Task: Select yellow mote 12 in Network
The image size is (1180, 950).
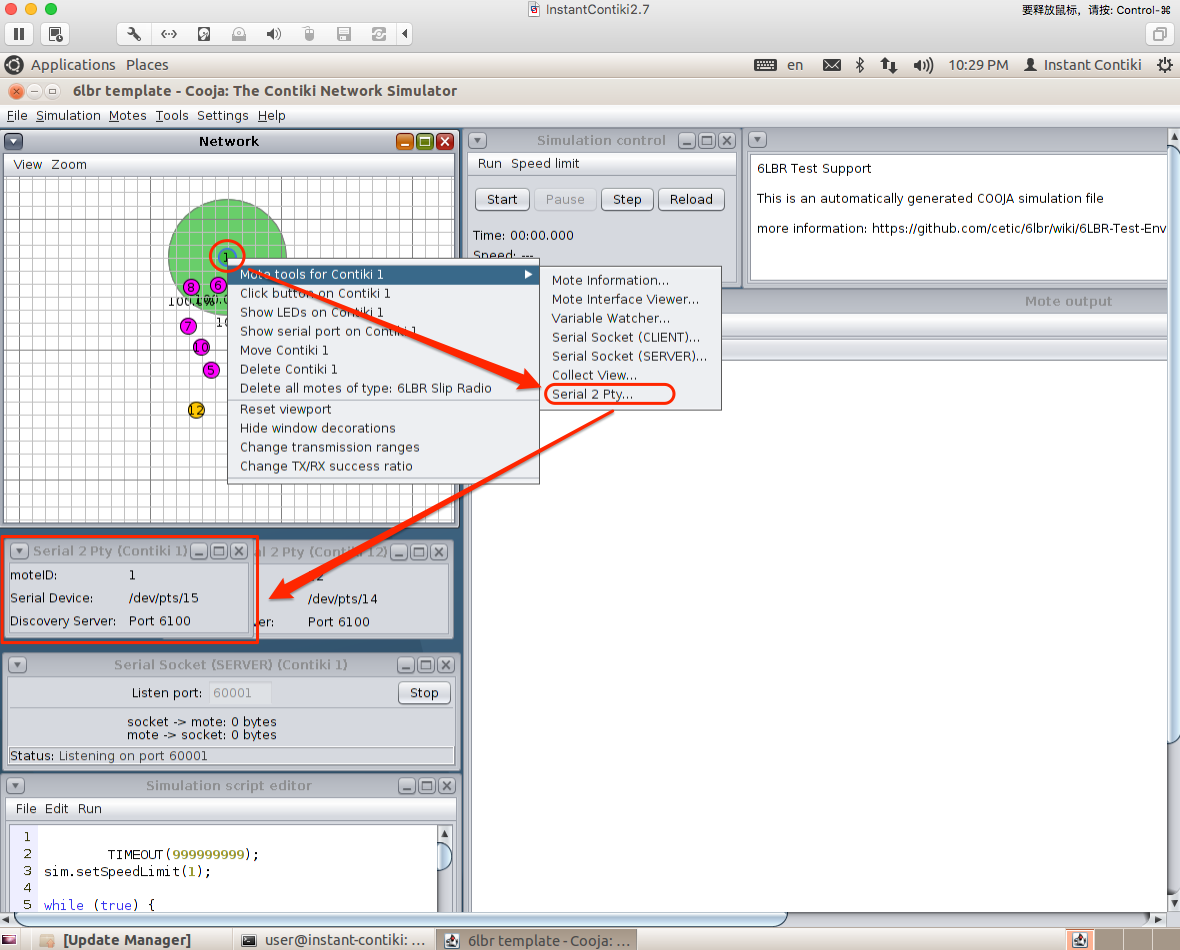Action: click(x=196, y=410)
